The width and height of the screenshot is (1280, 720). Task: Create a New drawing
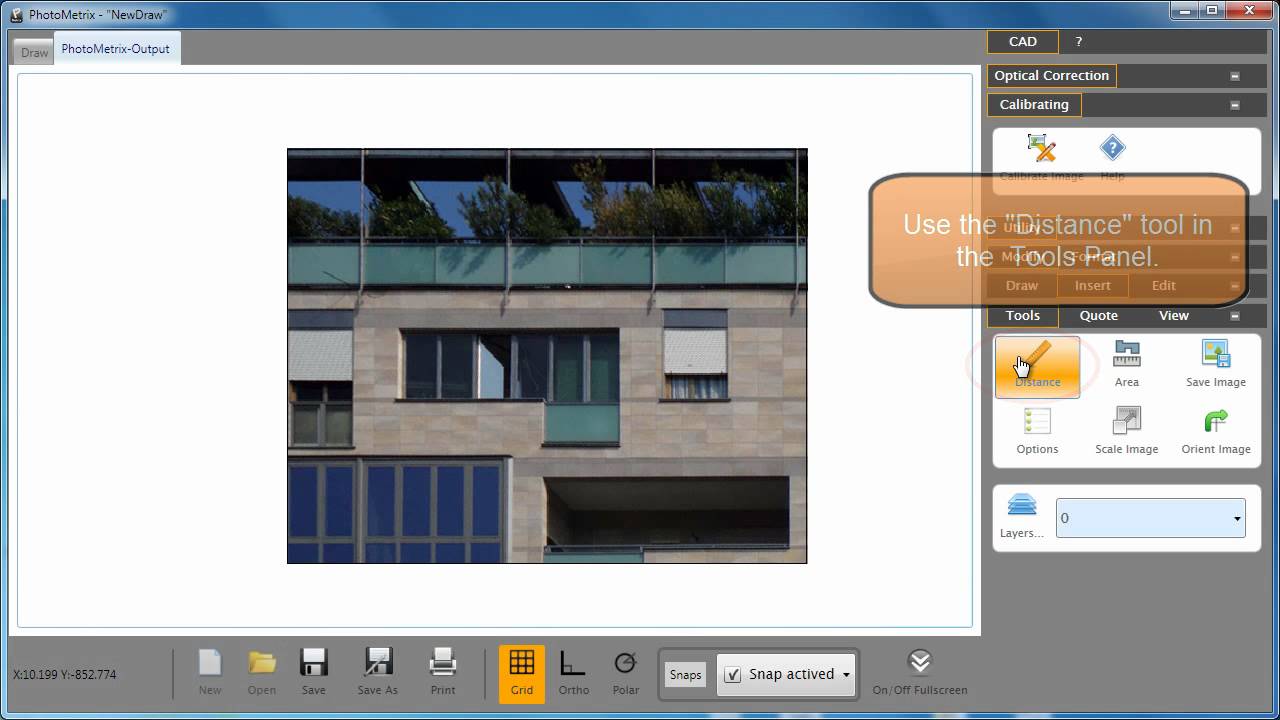coord(210,672)
